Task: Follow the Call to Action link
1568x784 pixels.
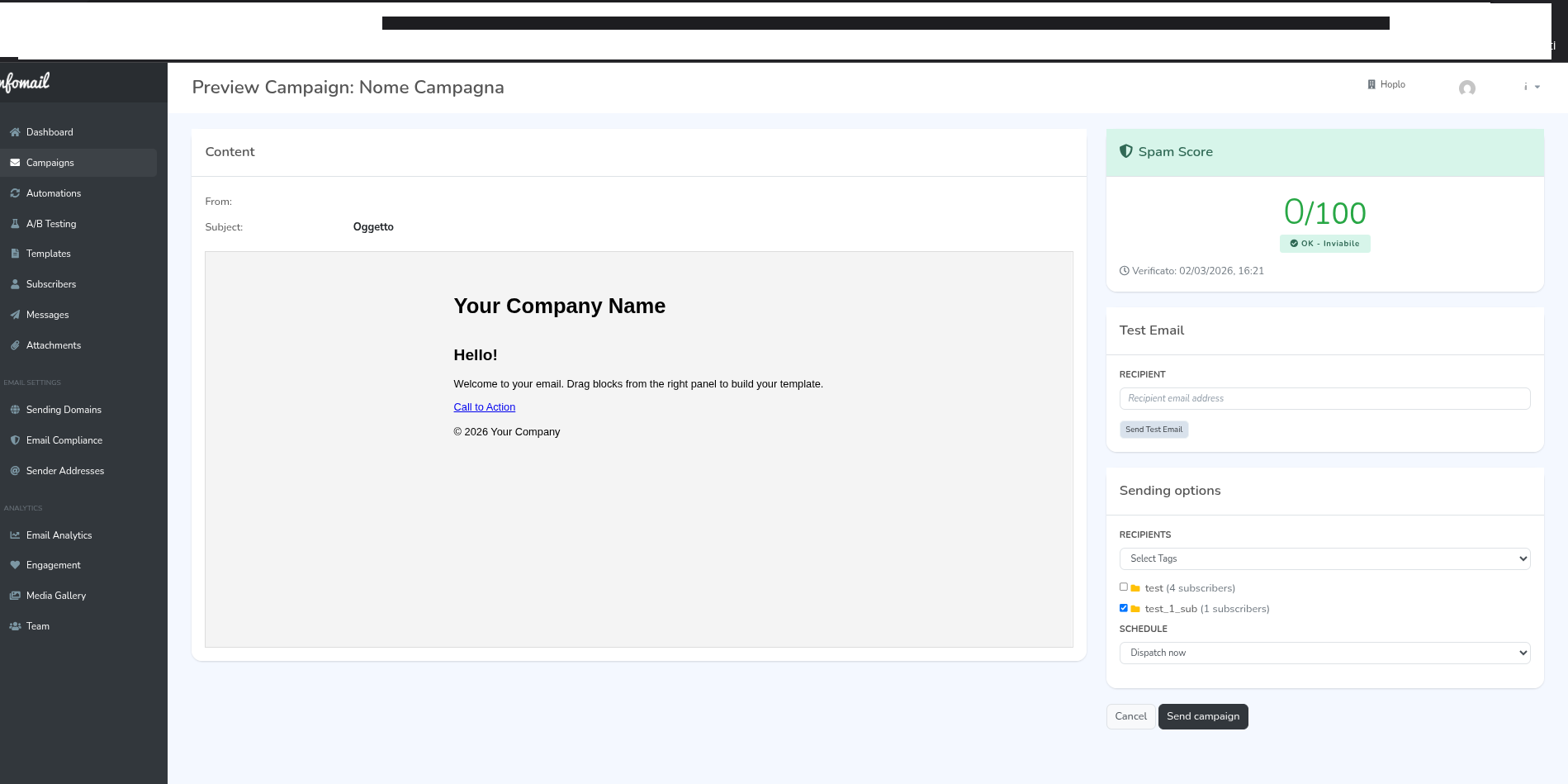Action: [484, 407]
